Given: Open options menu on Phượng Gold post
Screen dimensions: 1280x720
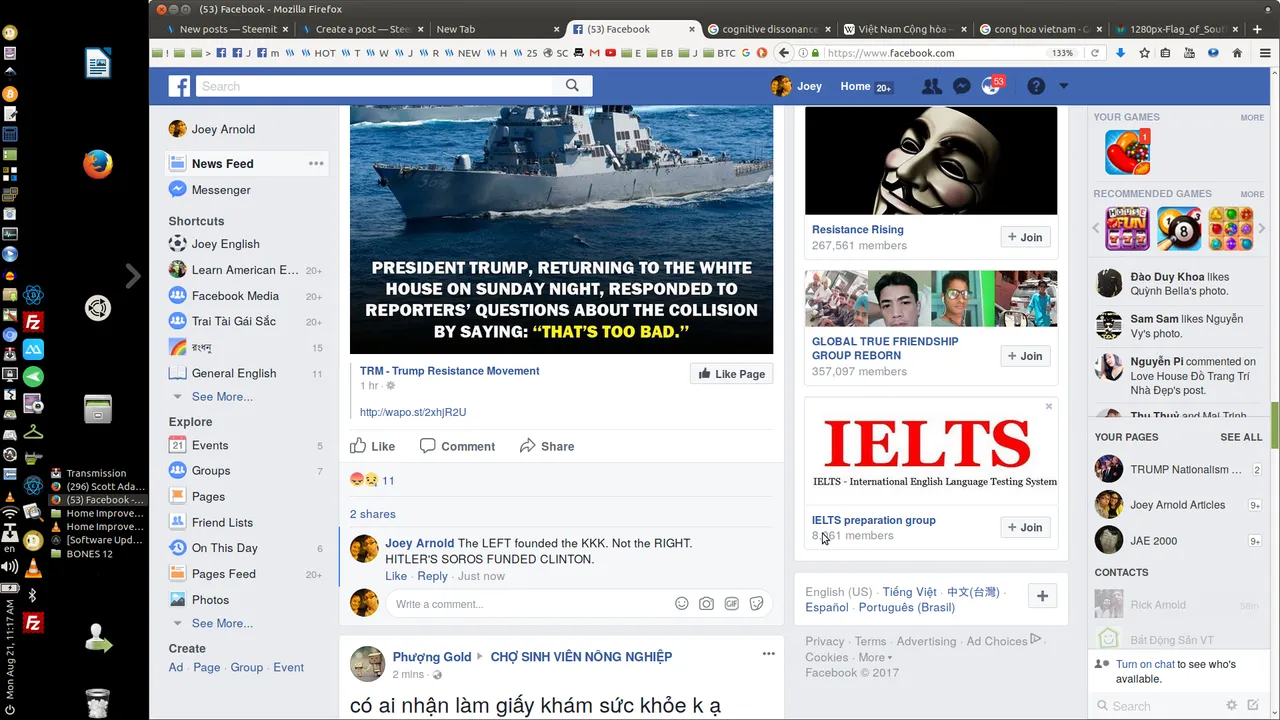Looking at the screenshot, I should pos(768,653).
